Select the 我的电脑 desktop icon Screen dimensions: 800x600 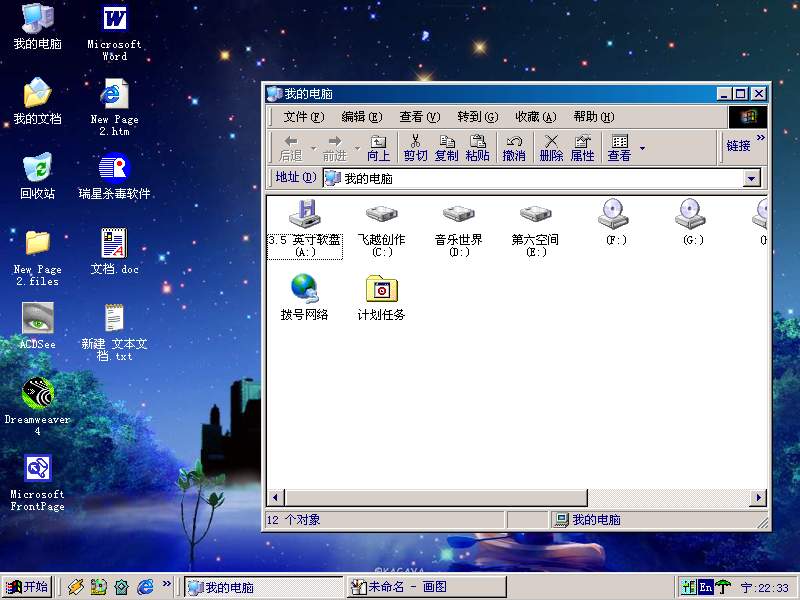coord(37,27)
